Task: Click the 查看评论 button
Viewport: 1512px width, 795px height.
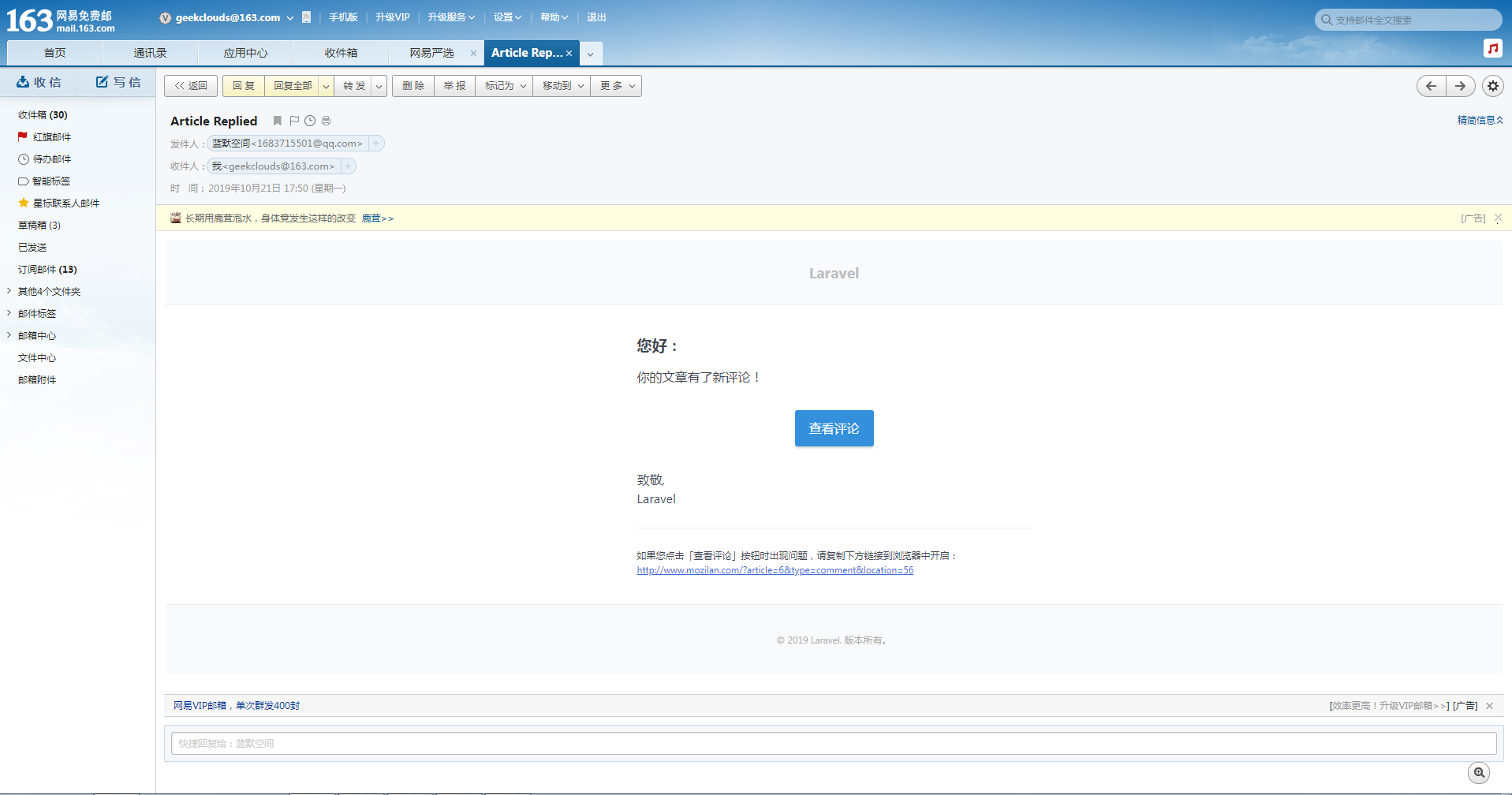Action: 834,428
